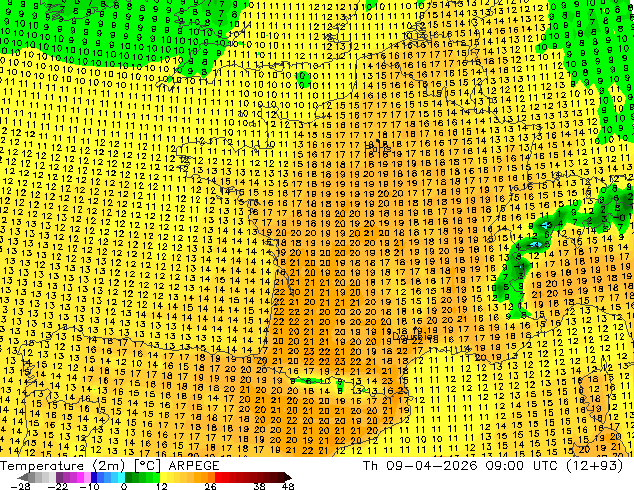Click the '38' legend scale label
This screenshot has width=634, height=490.
(260, 486)
